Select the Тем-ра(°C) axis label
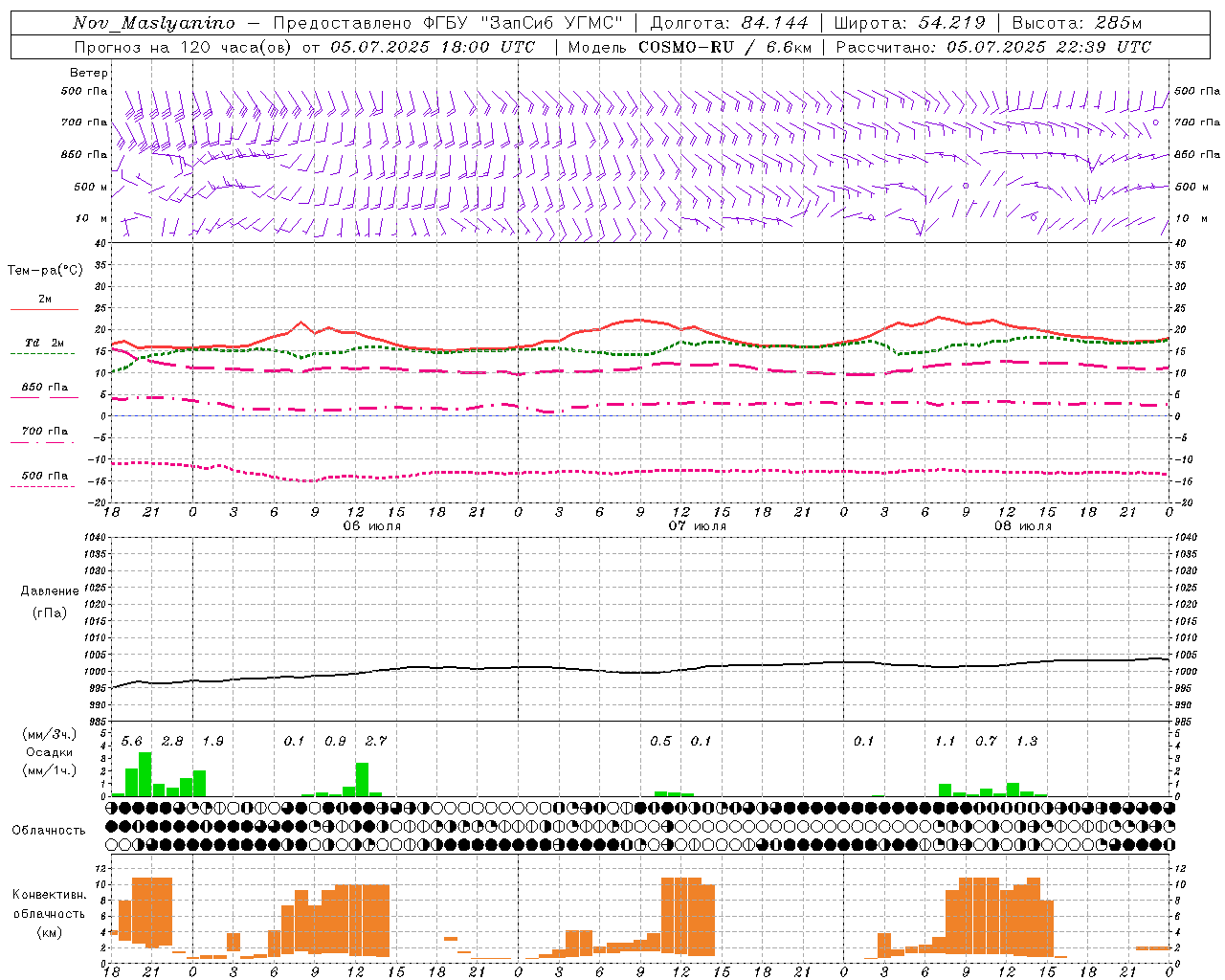Image resolution: width=1225 pixels, height=980 pixels. click(x=45, y=271)
